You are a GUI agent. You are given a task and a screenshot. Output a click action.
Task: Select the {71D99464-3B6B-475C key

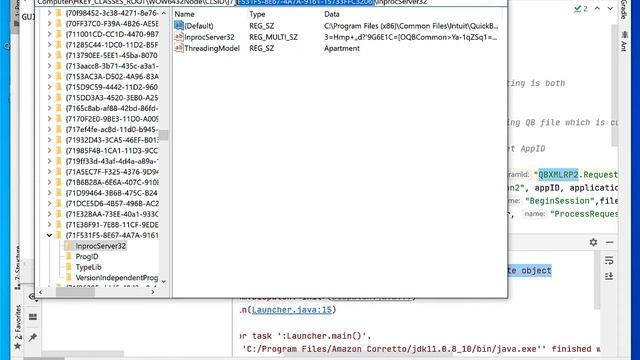point(112,193)
